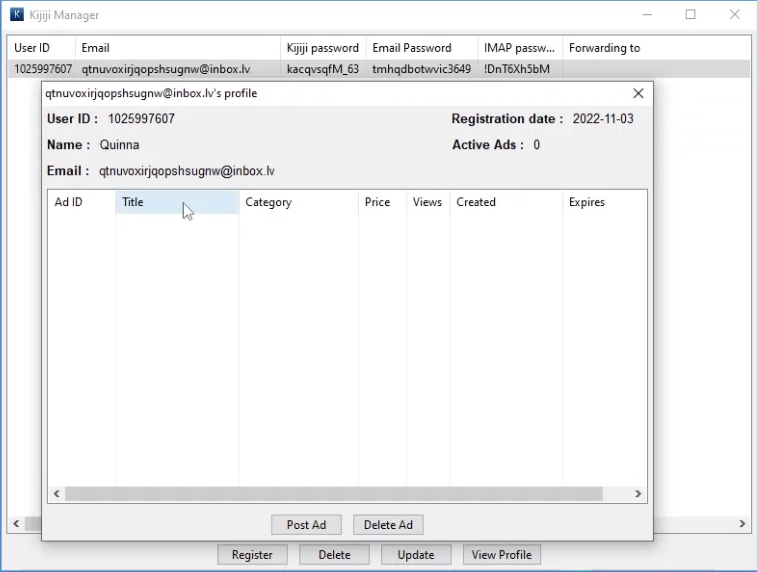This screenshot has height=572, width=757.
Task: Click the Delete account button
Action: [x=334, y=555]
